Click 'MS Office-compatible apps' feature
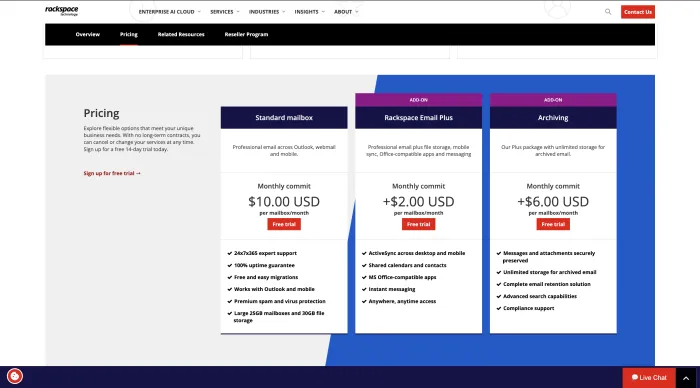700x388 pixels. point(402,277)
